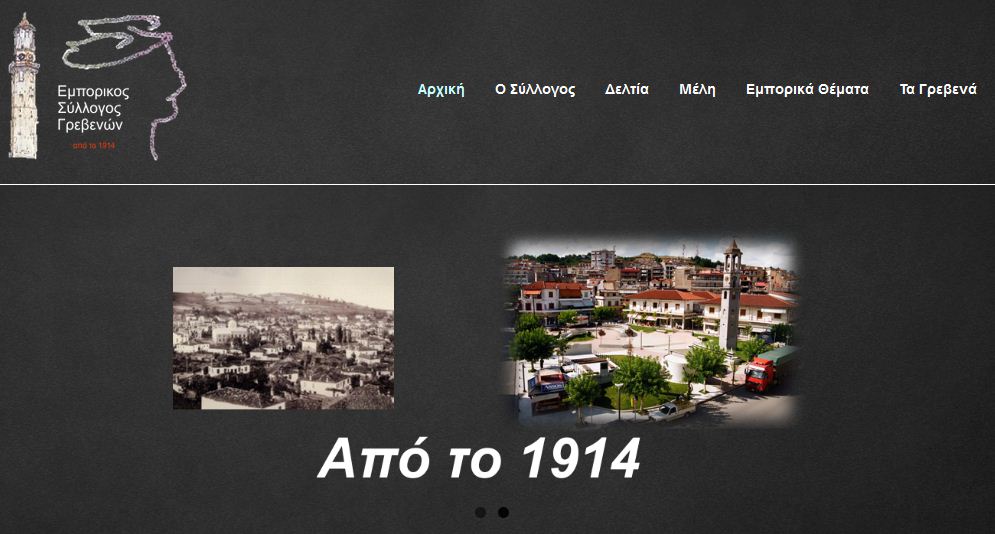This screenshot has width=995, height=534.
Task: Go to the Δελτία page
Action: [x=626, y=89]
